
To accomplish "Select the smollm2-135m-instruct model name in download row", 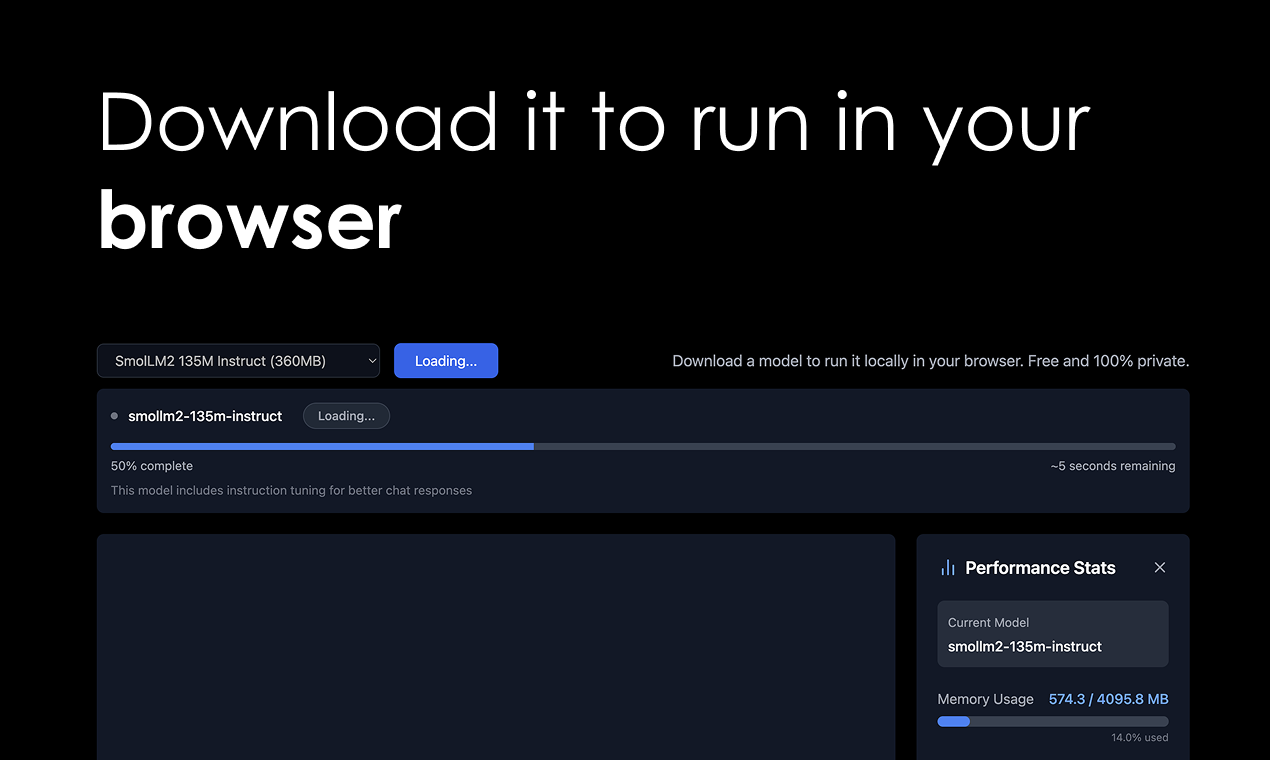I will coord(205,416).
